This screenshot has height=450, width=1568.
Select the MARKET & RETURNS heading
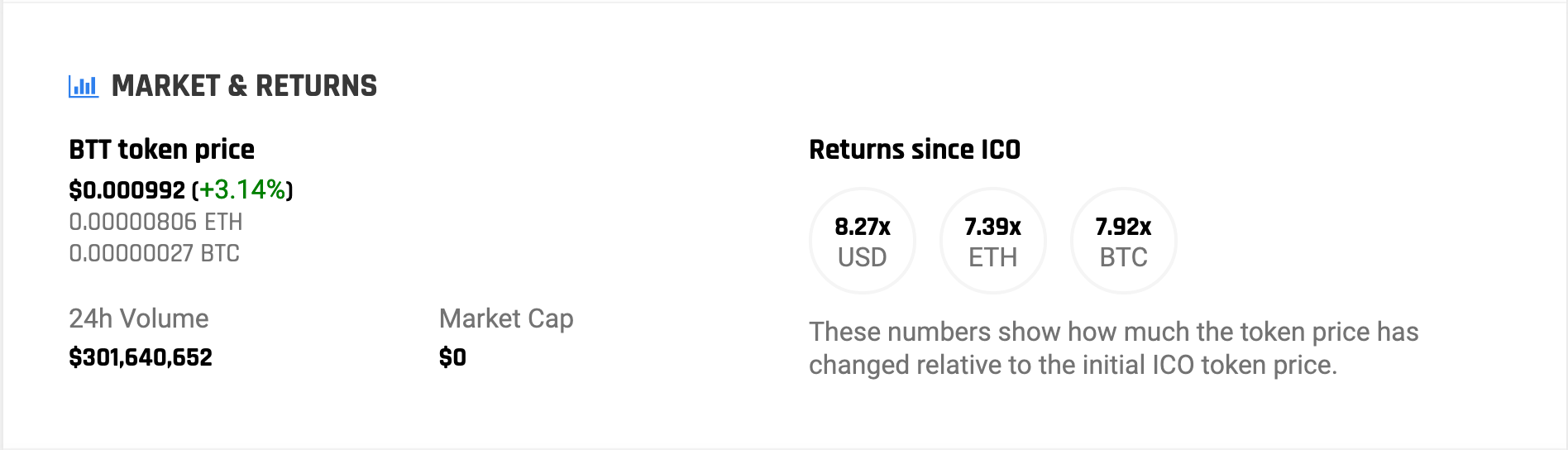pyautogui.click(x=244, y=86)
